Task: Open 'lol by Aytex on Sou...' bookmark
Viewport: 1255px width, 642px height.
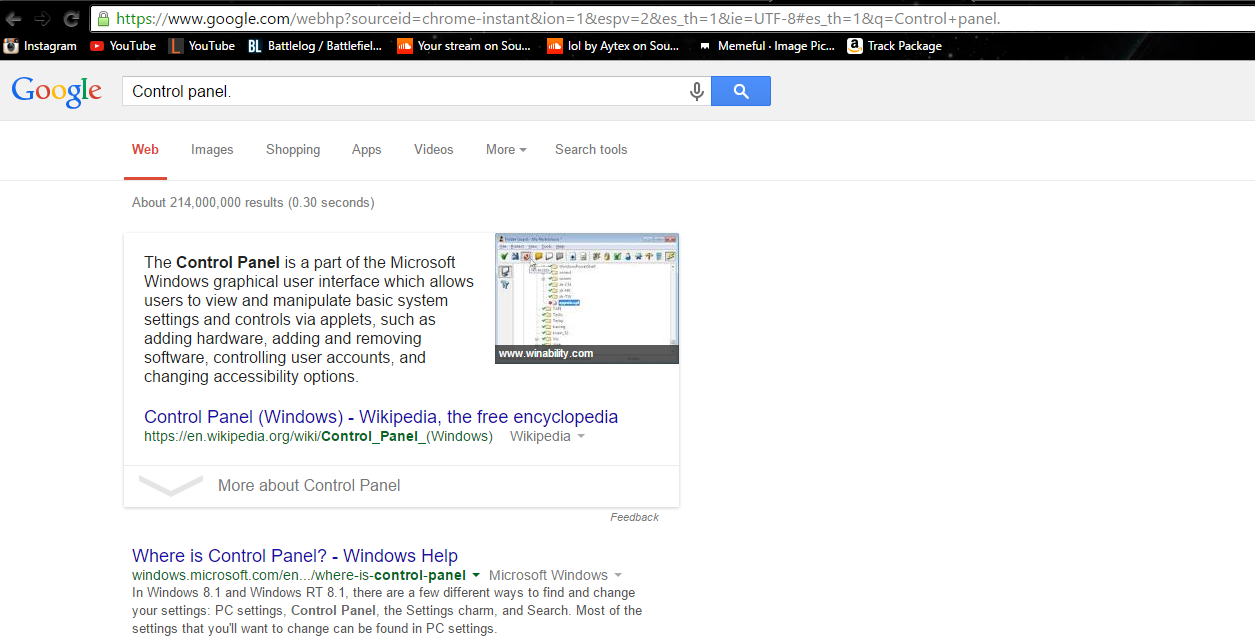Action: (613, 46)
